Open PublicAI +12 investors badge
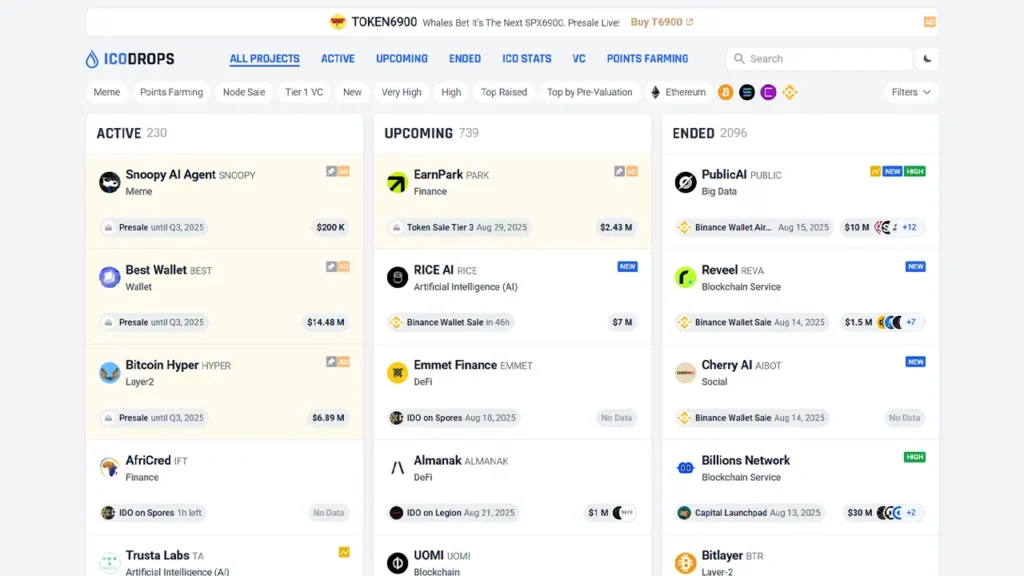Screen dimensions: 1024x576 click(909, 227)
